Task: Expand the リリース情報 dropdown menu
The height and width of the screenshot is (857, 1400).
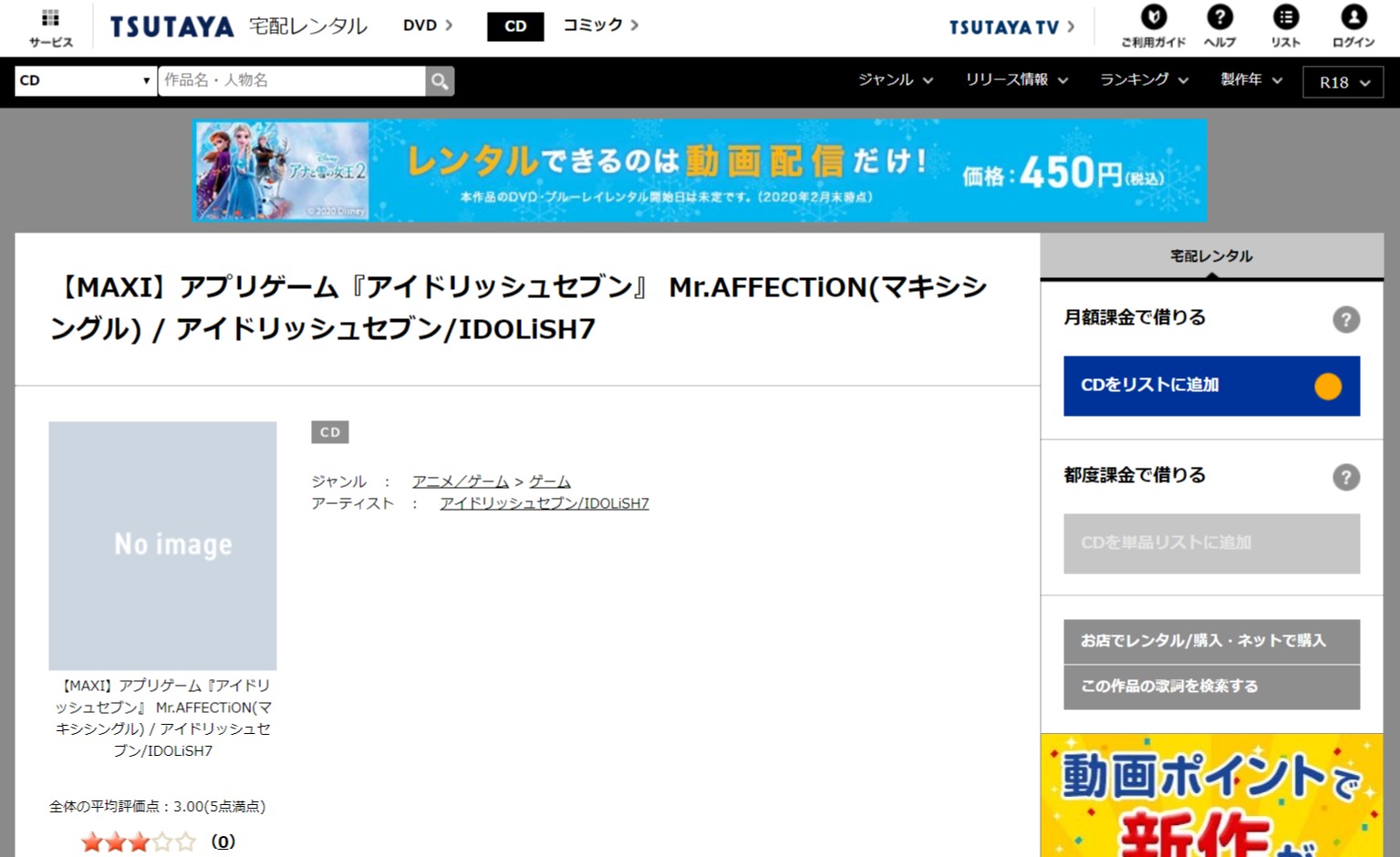Action: click(1016, 80)
